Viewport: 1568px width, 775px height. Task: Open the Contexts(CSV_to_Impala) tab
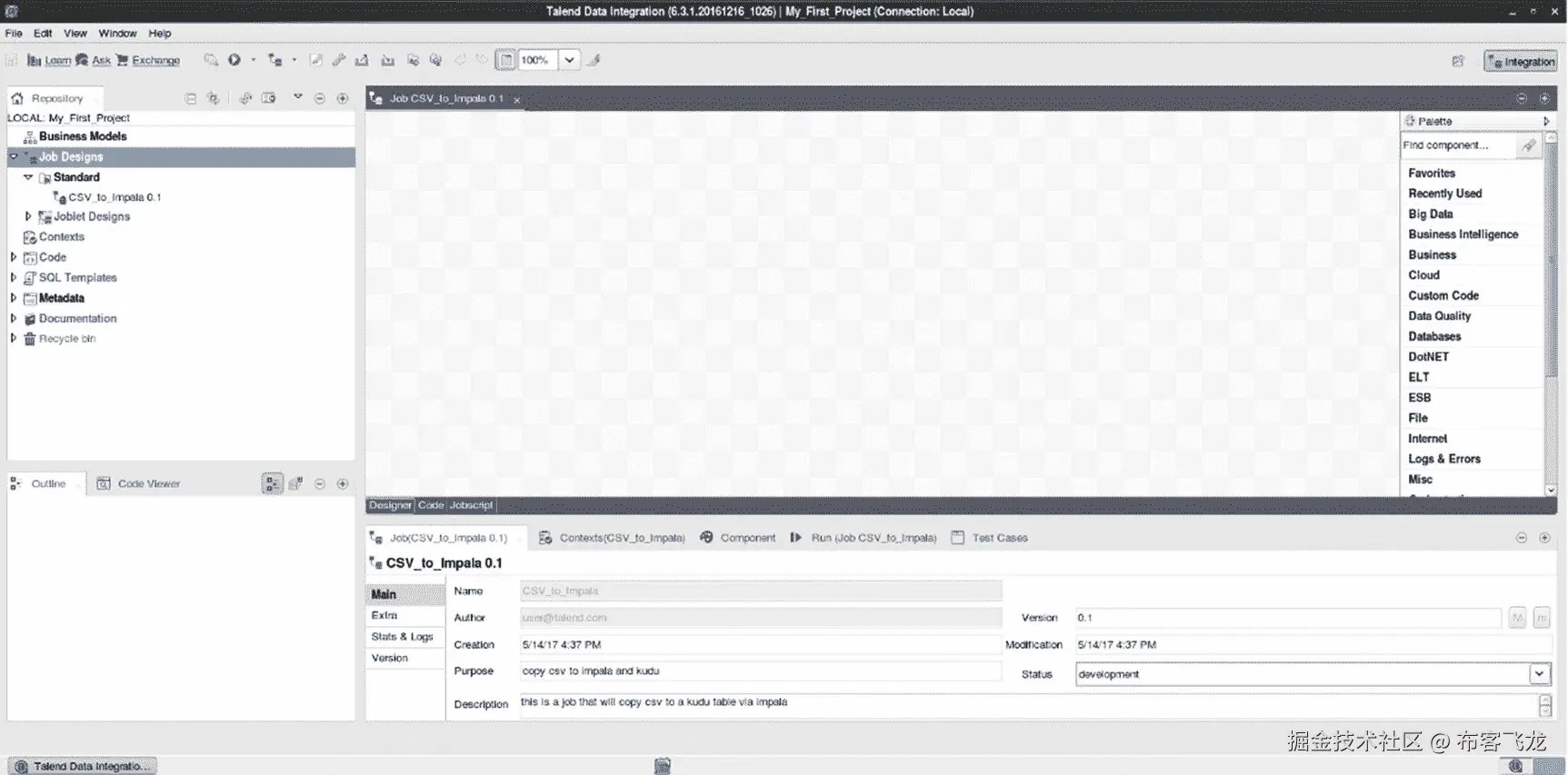(612, 538)
